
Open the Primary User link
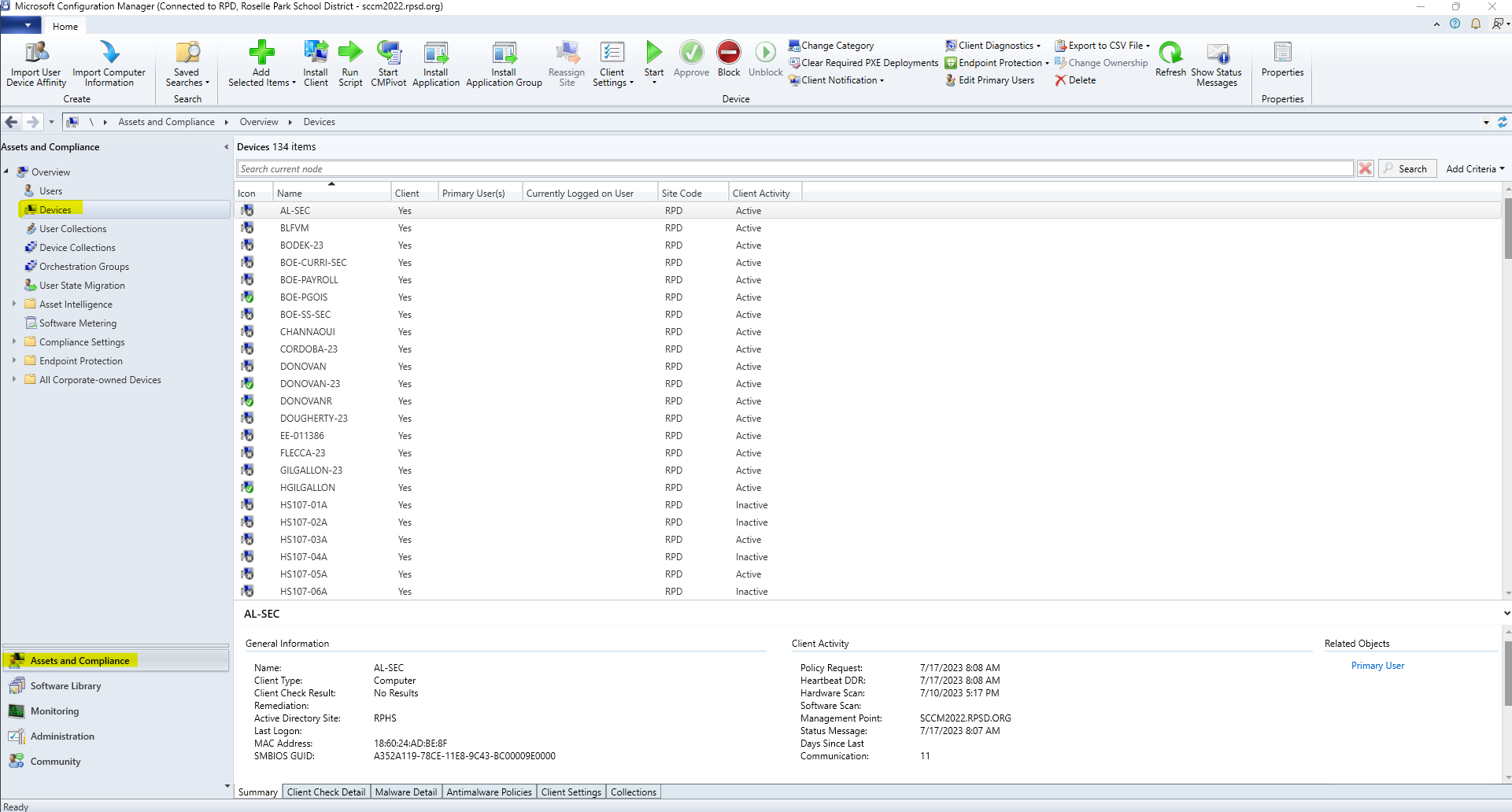tap(1377, 666)
